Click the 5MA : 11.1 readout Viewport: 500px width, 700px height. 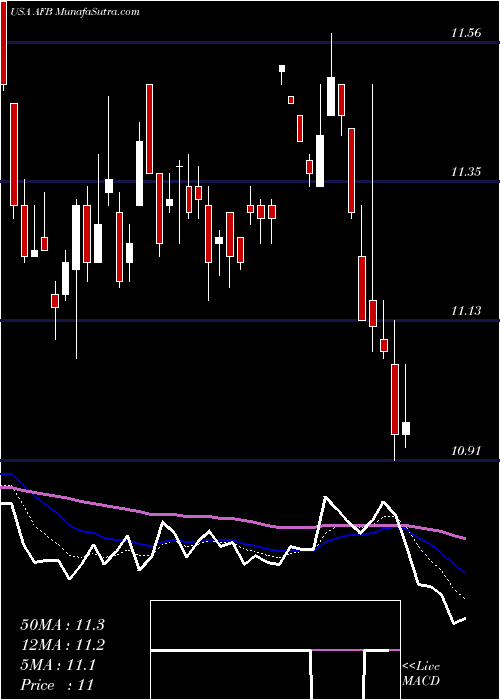58,665
